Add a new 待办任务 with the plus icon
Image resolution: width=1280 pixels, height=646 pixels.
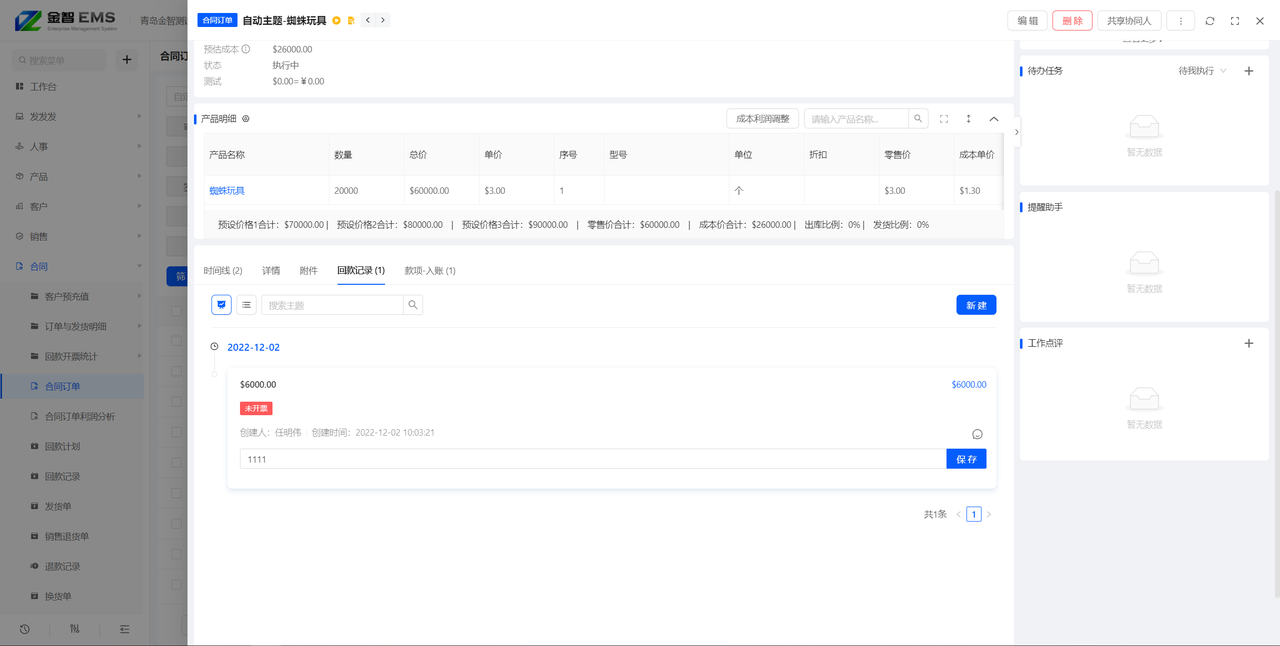(1248, 71)
